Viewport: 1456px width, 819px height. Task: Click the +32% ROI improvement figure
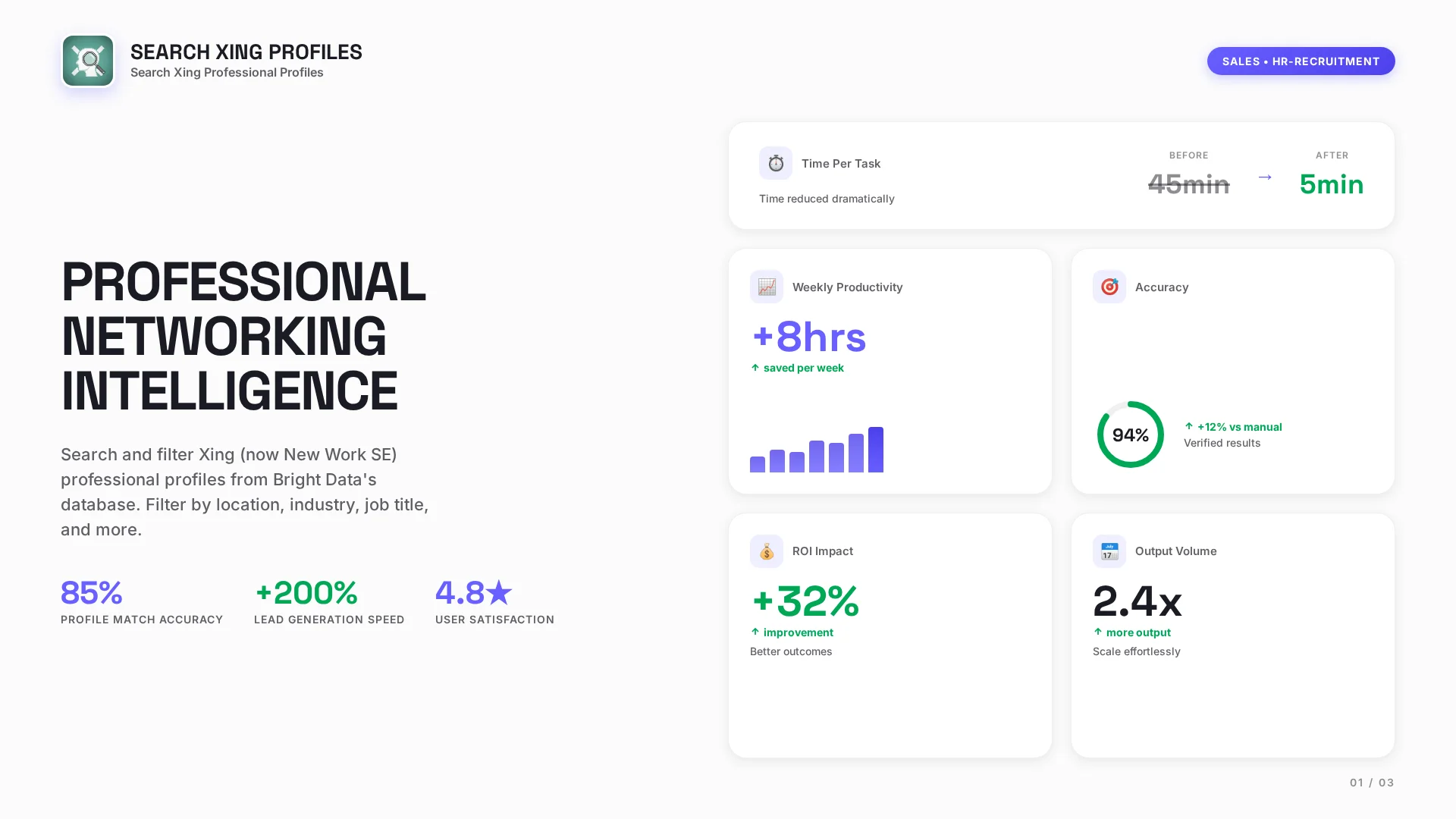pos(805,601)
